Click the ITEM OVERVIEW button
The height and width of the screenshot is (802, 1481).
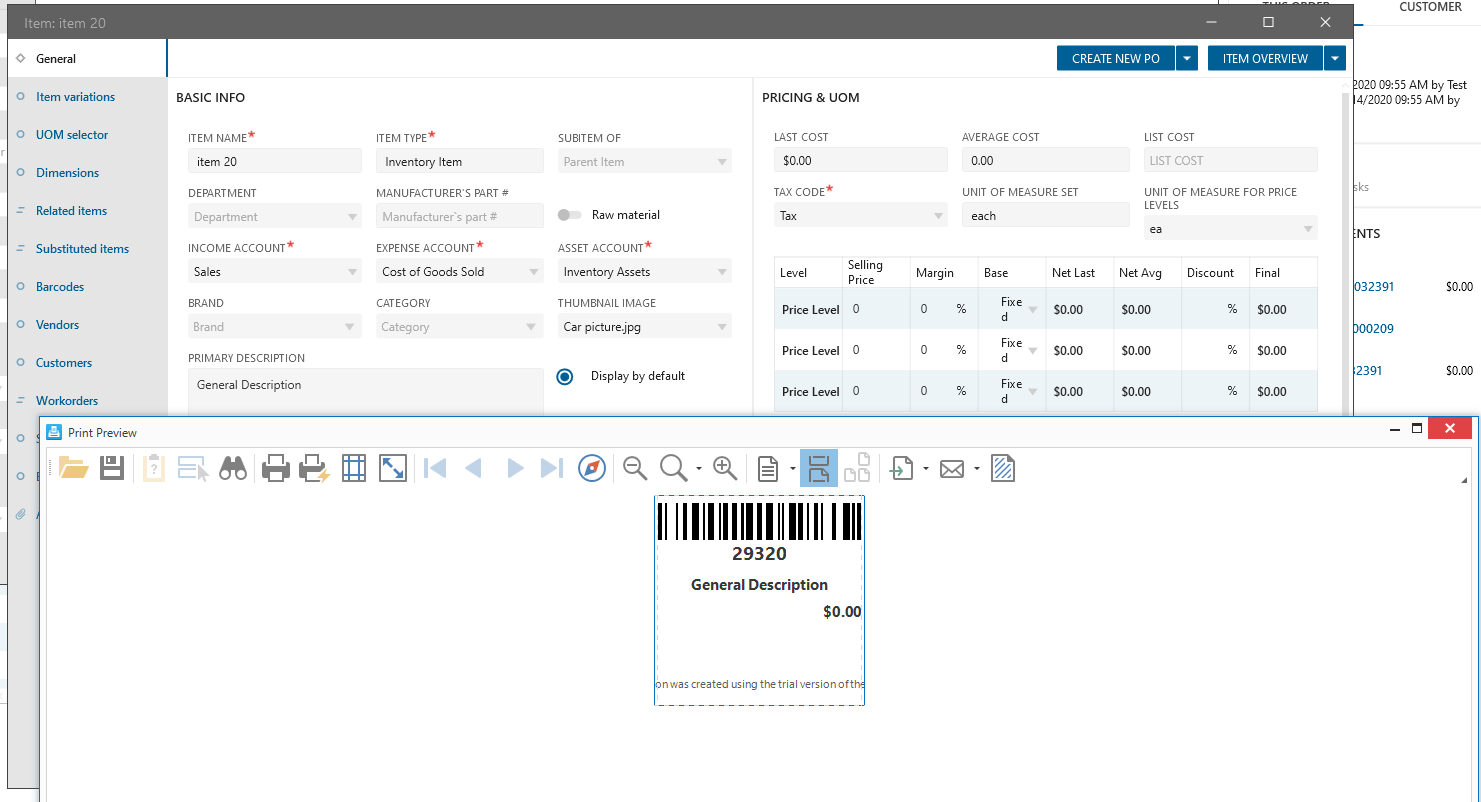pyautogui.click(x=1264, y=59)
